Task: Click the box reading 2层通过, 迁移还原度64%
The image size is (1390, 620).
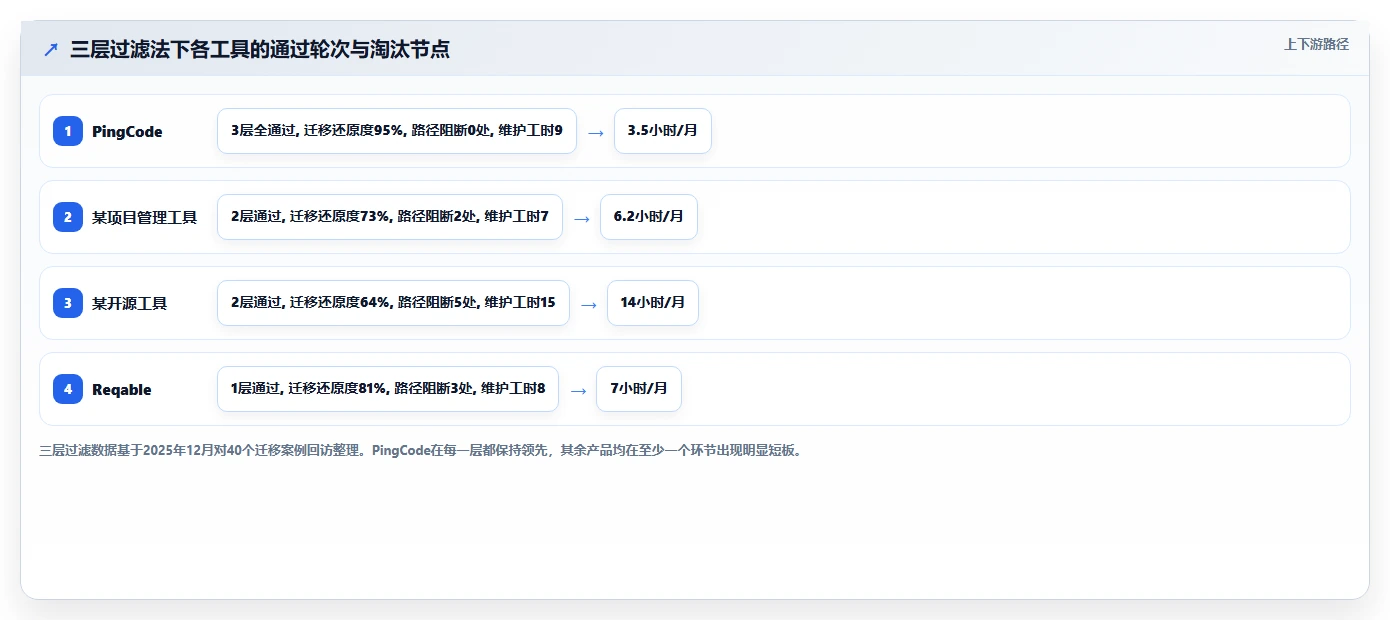Action: (393, 303)
